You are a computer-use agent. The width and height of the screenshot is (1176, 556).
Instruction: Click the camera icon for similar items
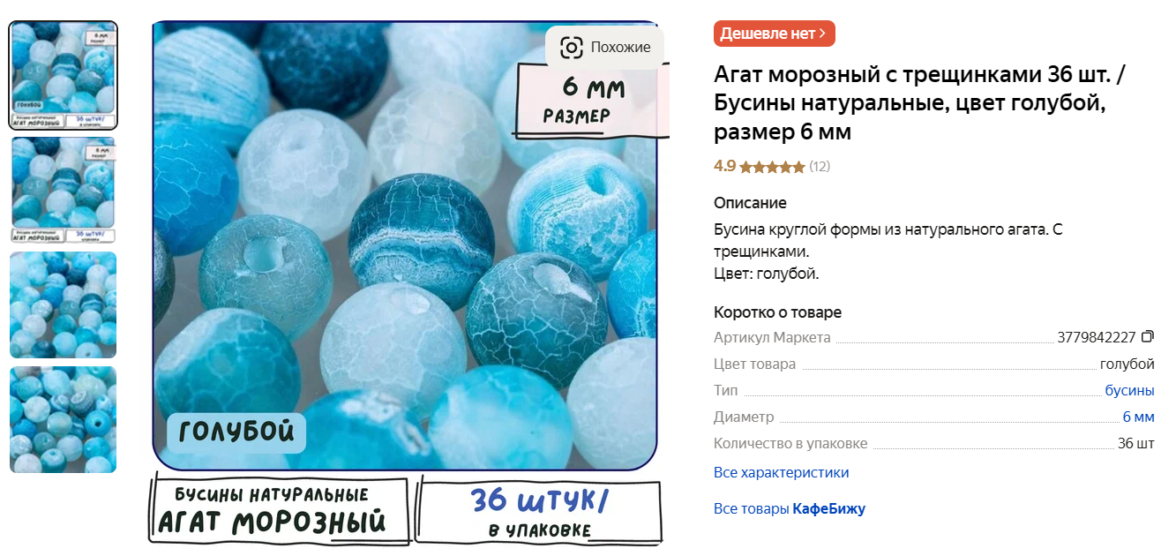click(572, 48)
